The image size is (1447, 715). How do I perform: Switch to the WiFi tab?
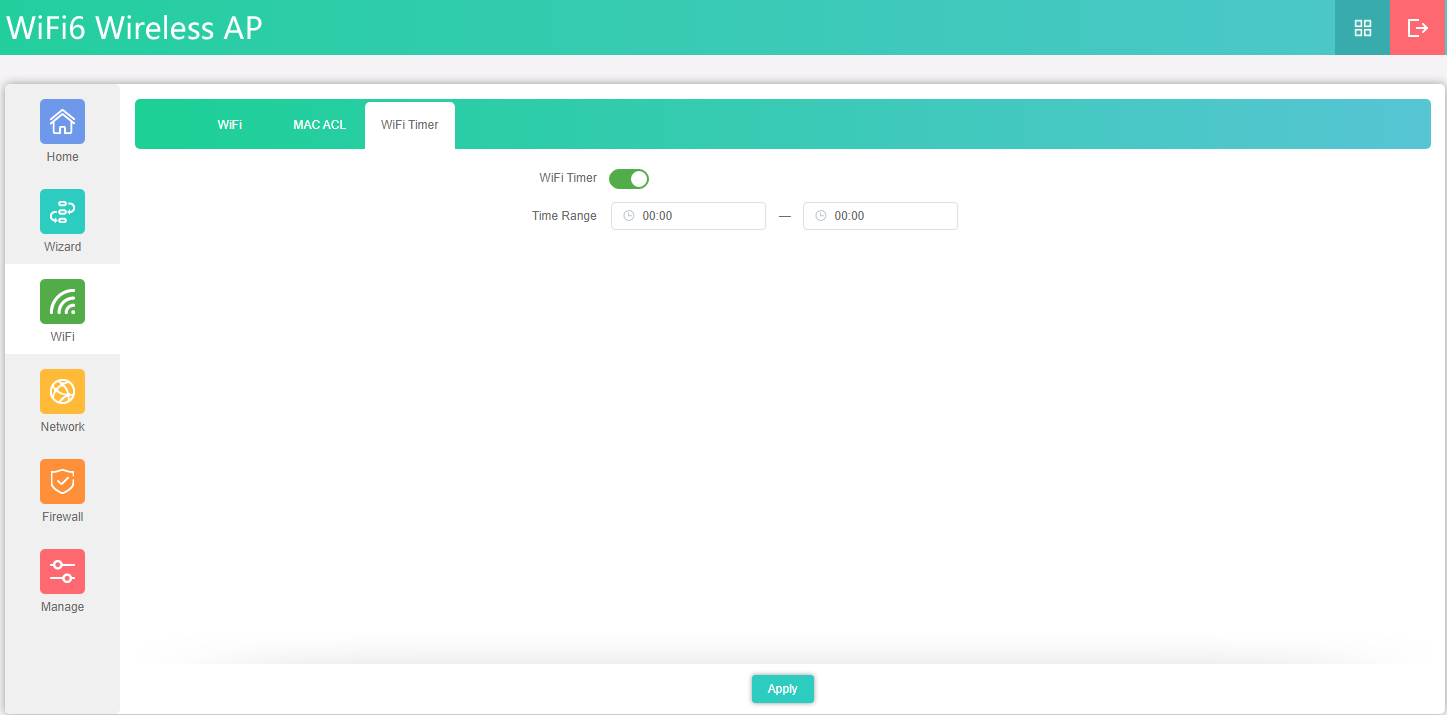pyautogui.click(x=230, y=125)
